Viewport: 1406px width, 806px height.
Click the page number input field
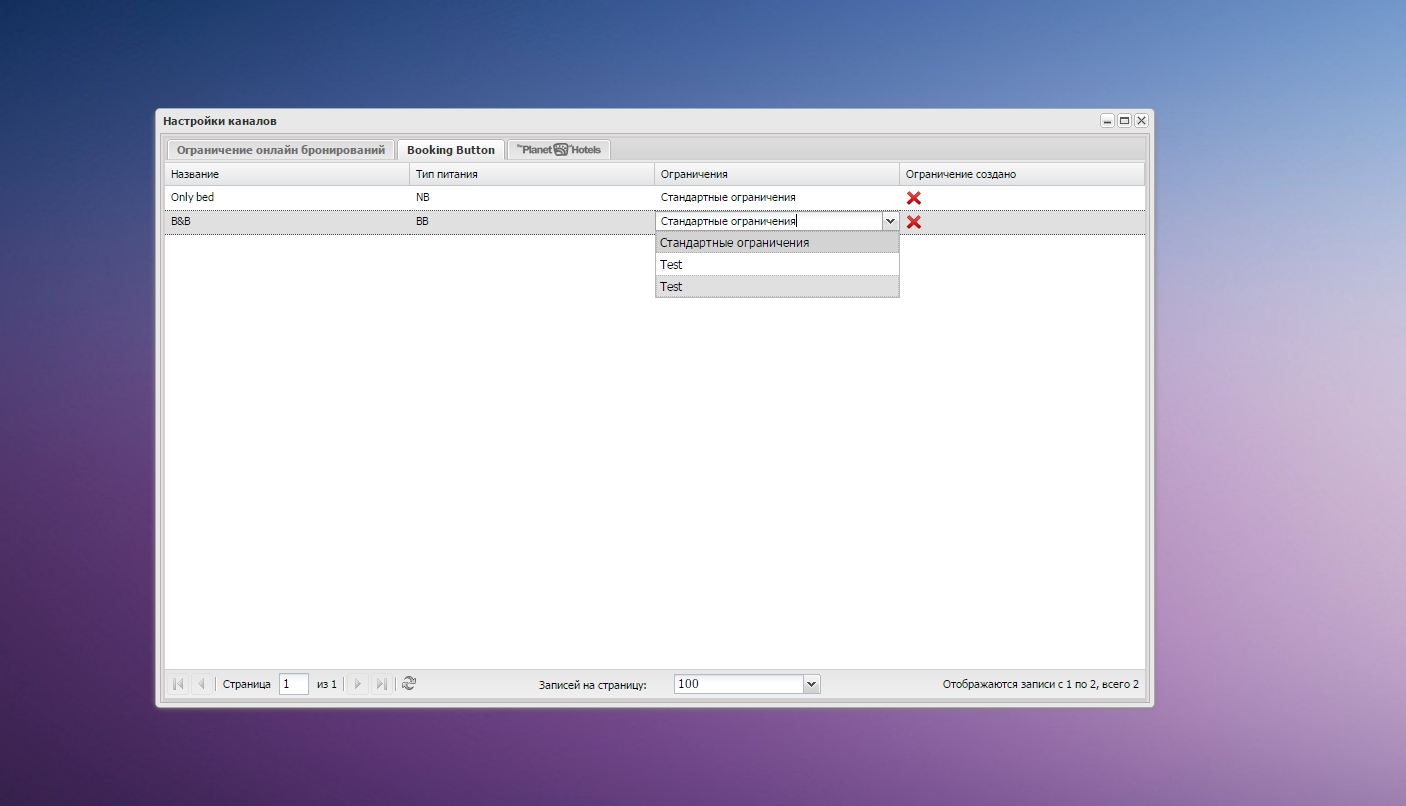point(294,684)
